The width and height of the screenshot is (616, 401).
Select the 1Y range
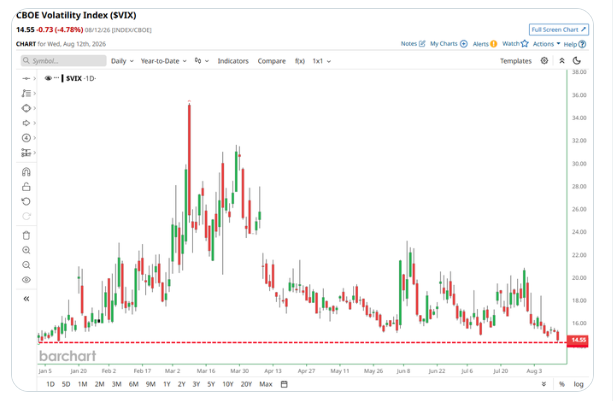click(x=167, y=384)
